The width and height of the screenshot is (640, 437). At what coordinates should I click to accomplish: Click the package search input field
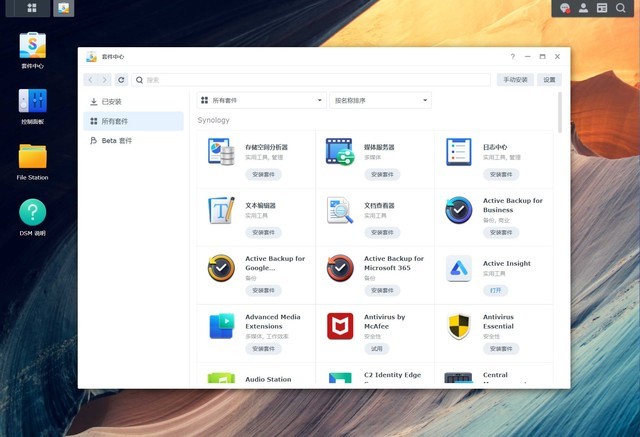[311, 80]
